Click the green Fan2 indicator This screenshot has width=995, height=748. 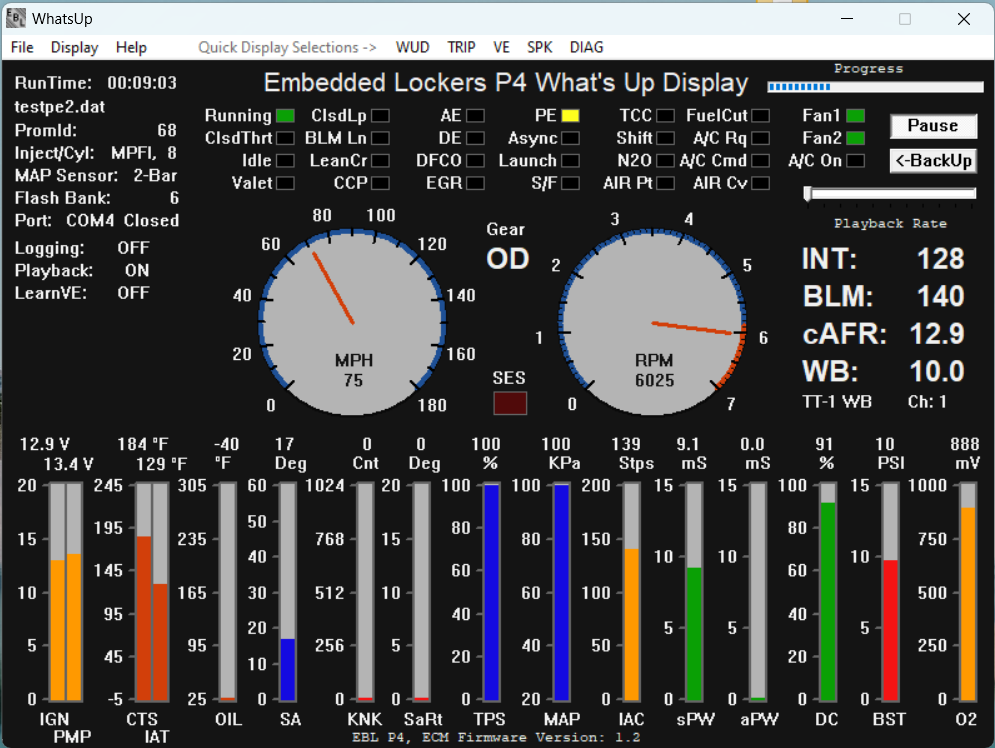855,138
